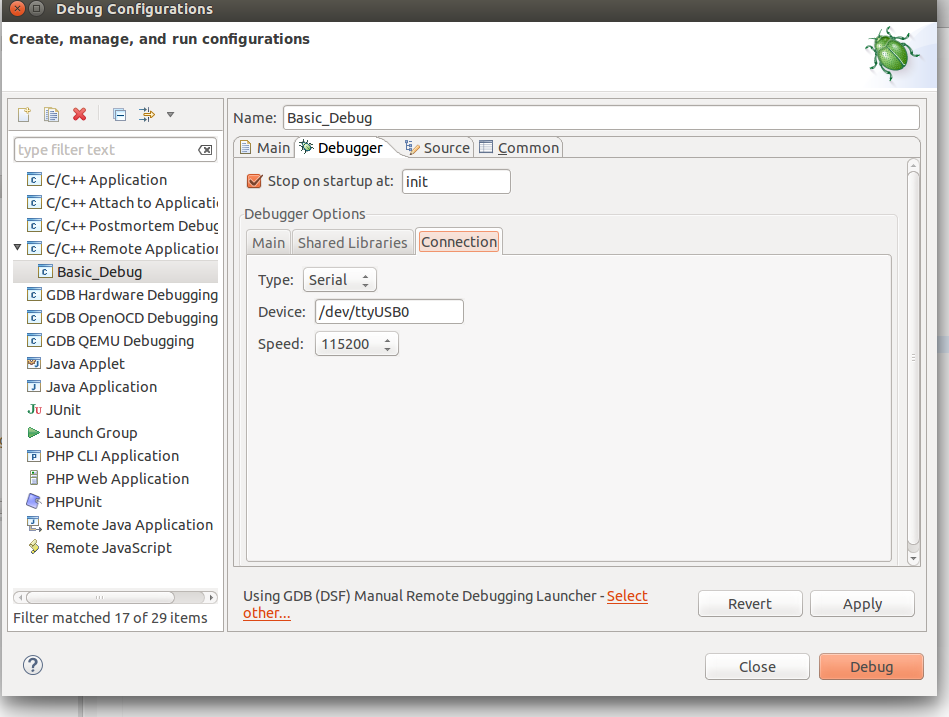The width and height of the screenshot is (949, 717).
Task: Open help with question mark icon
Action: coord(33,665)
